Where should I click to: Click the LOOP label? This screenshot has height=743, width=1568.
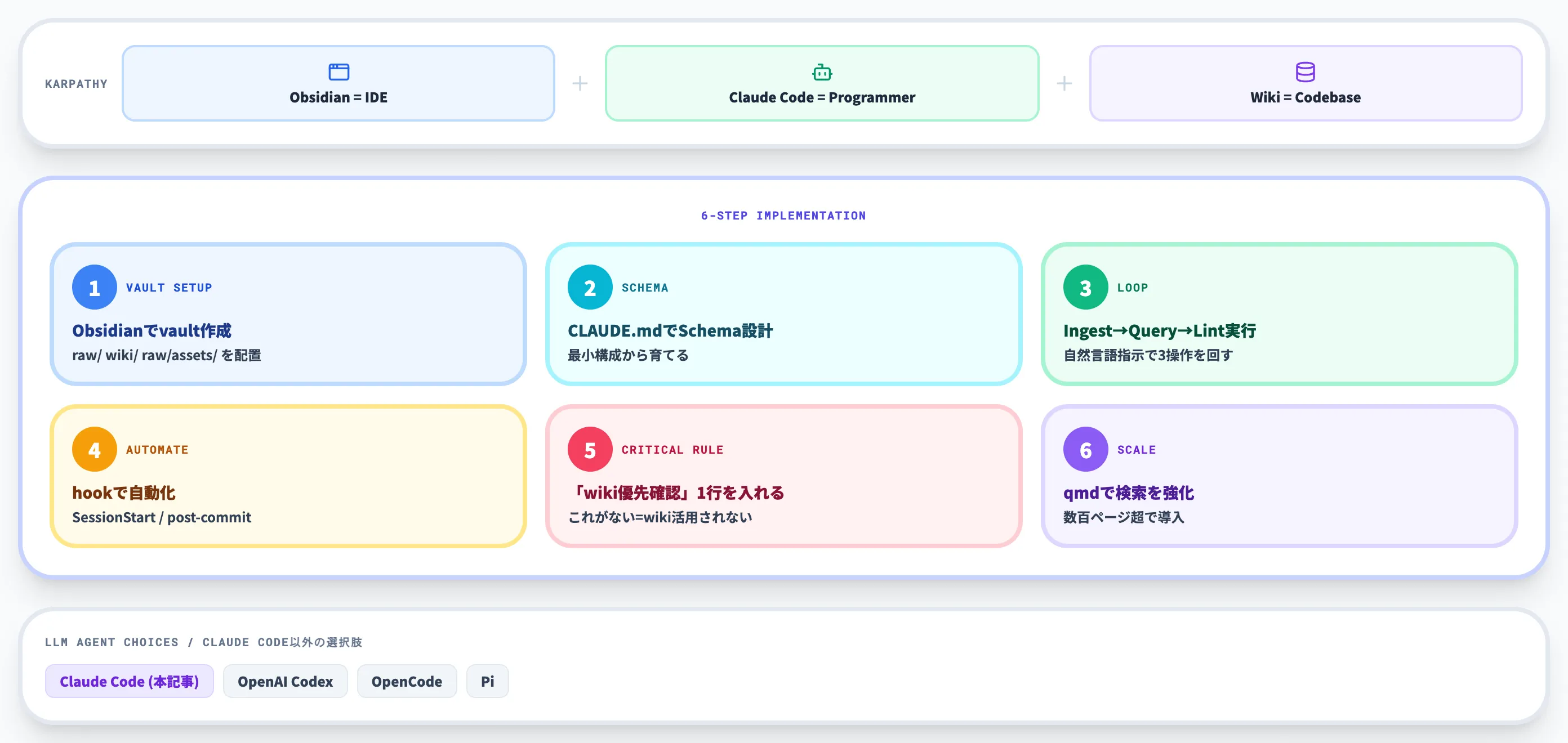pyautogui.click(x=1132, y=287)
